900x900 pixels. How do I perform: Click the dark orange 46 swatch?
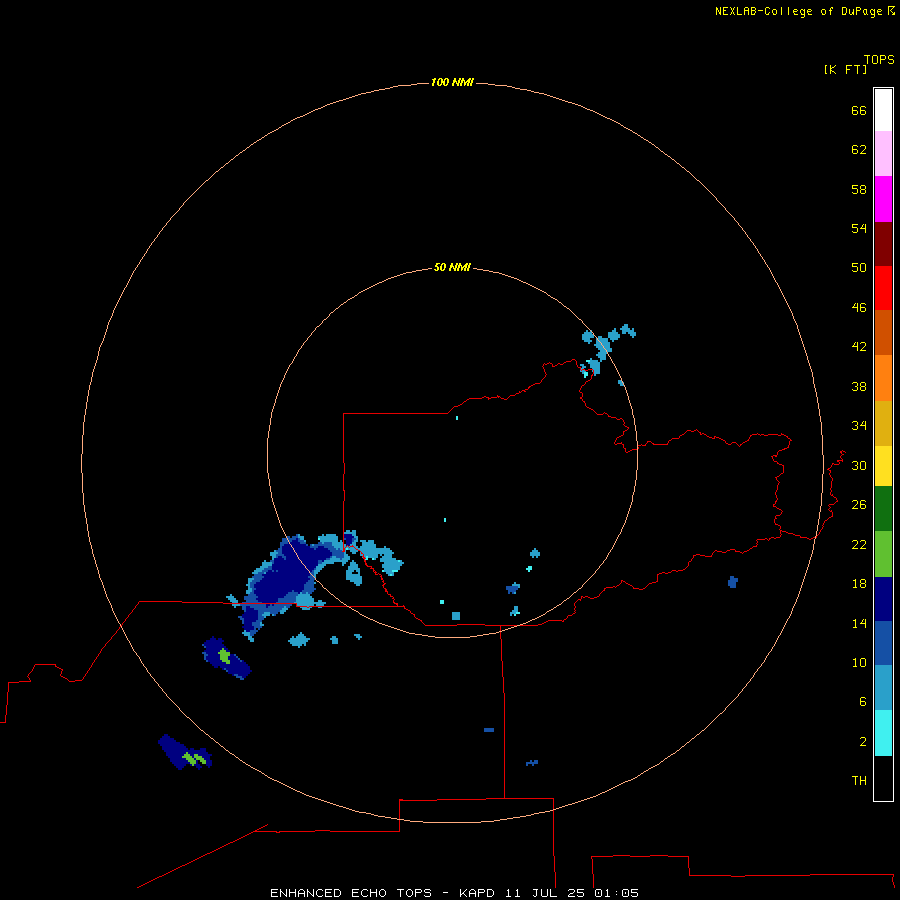[x=883, y=333]
